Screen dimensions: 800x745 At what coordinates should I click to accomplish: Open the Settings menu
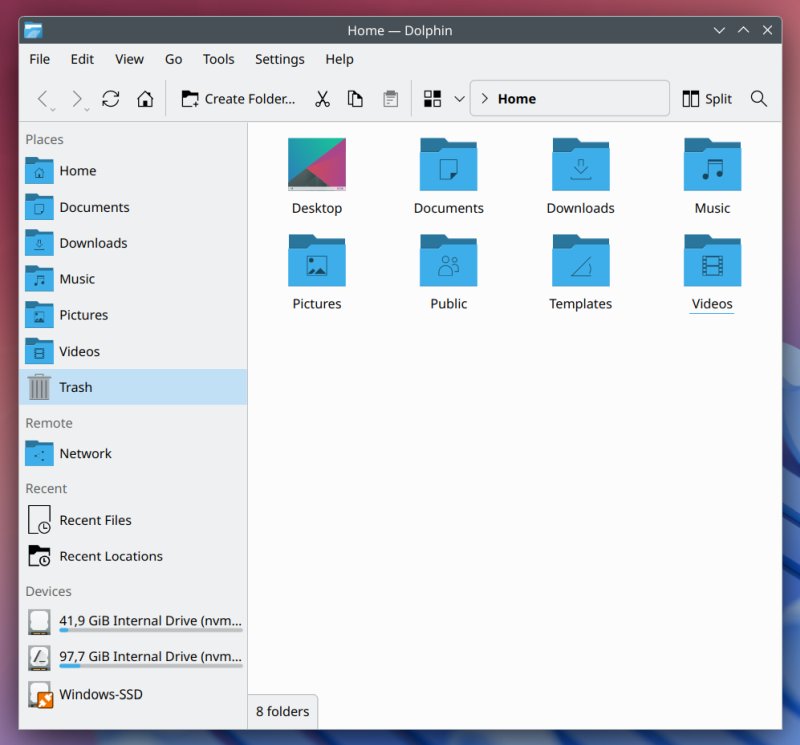click(x=279, y=59)
